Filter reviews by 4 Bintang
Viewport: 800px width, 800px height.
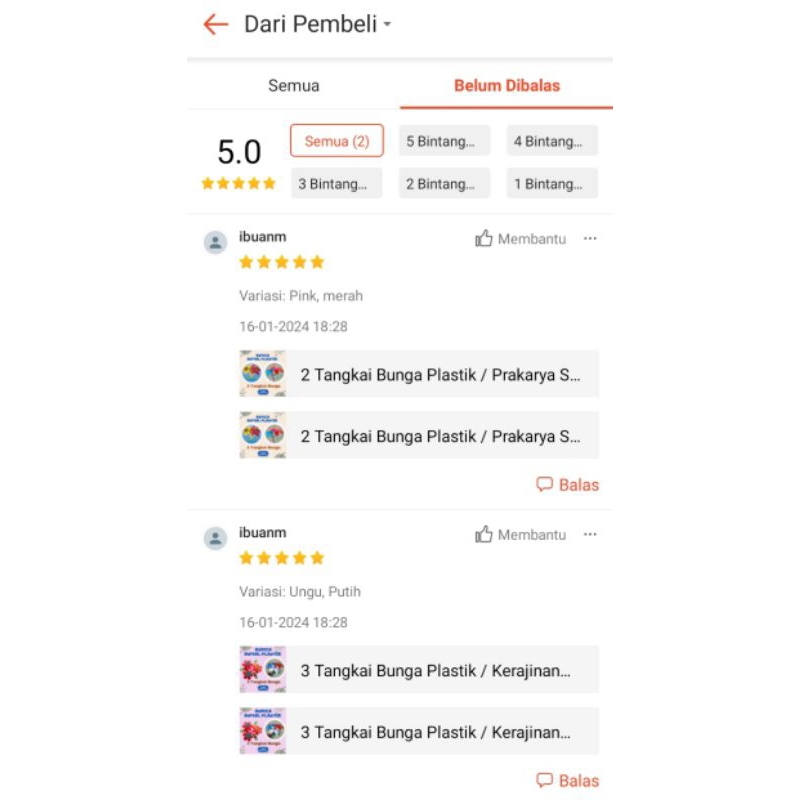click(552, 141)
